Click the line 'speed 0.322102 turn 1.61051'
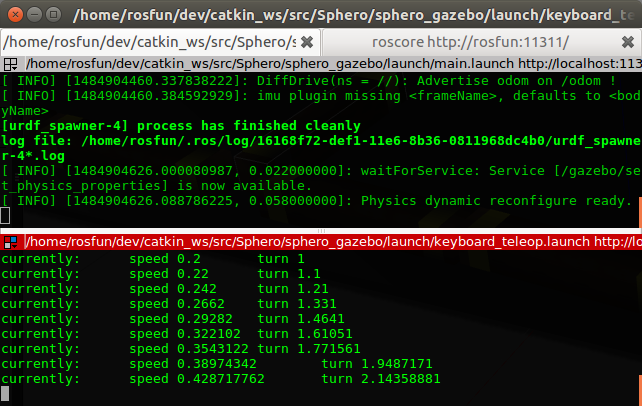The image size is (642, 406). click(177, 334)
